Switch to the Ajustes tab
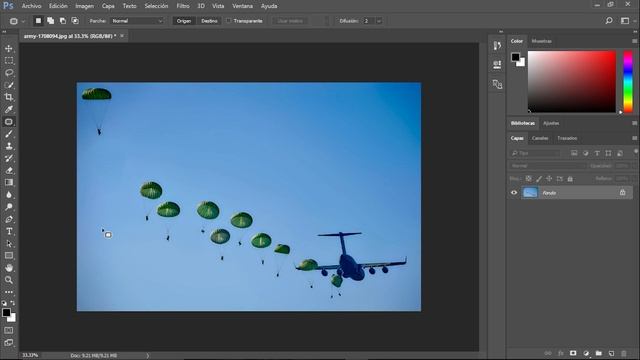This screenshot has width=640, height=360. [551, 123]
